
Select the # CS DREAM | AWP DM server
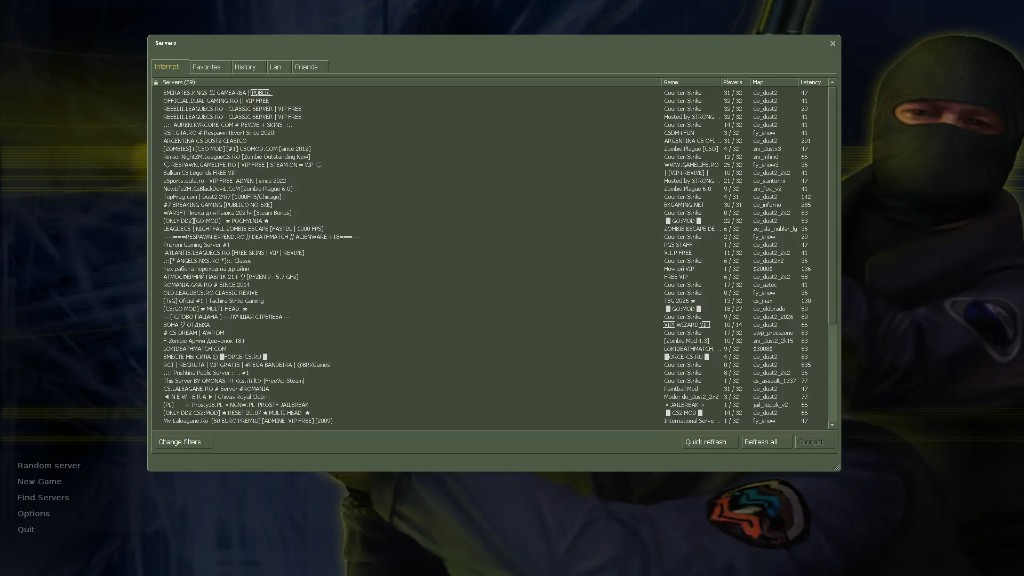490,333
